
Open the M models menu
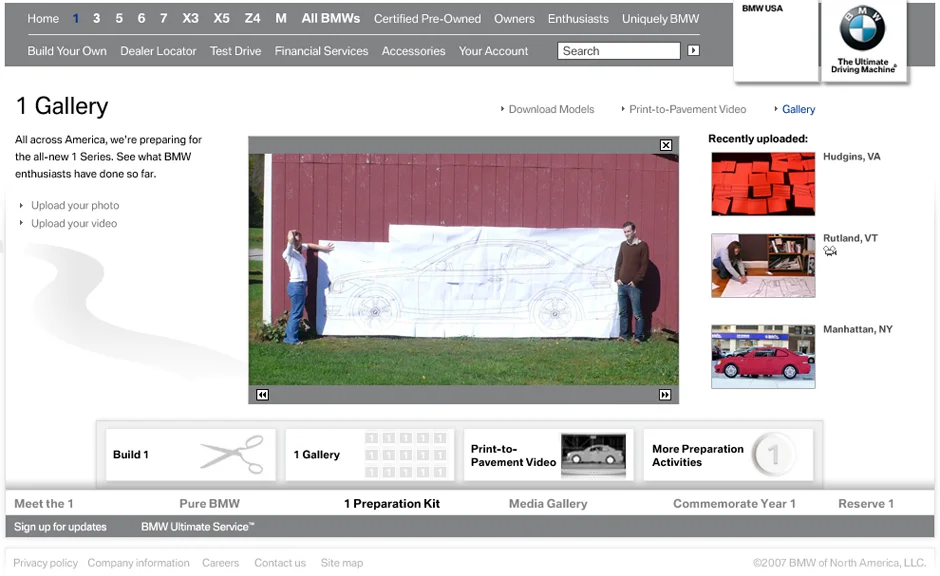click(x=281, y=19)
